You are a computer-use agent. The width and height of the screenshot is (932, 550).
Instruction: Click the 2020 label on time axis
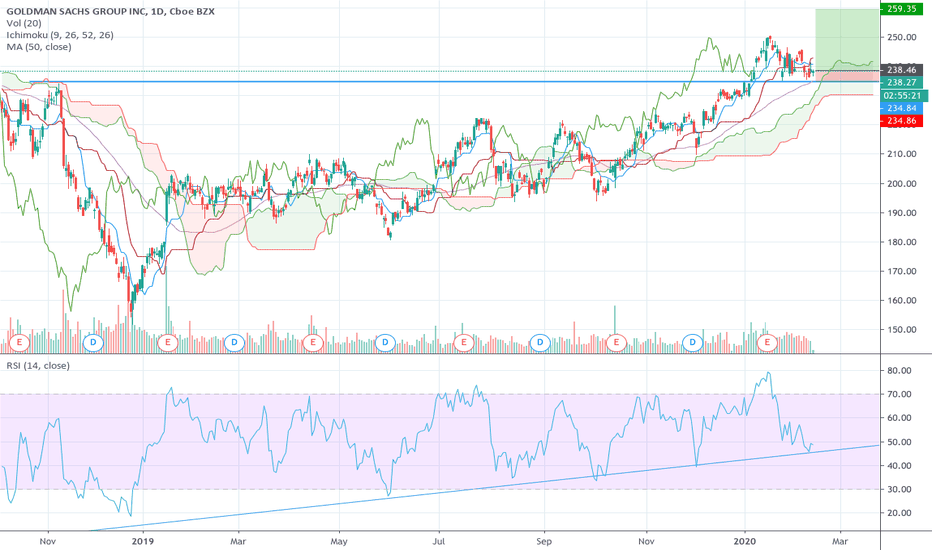coord(745,541)
